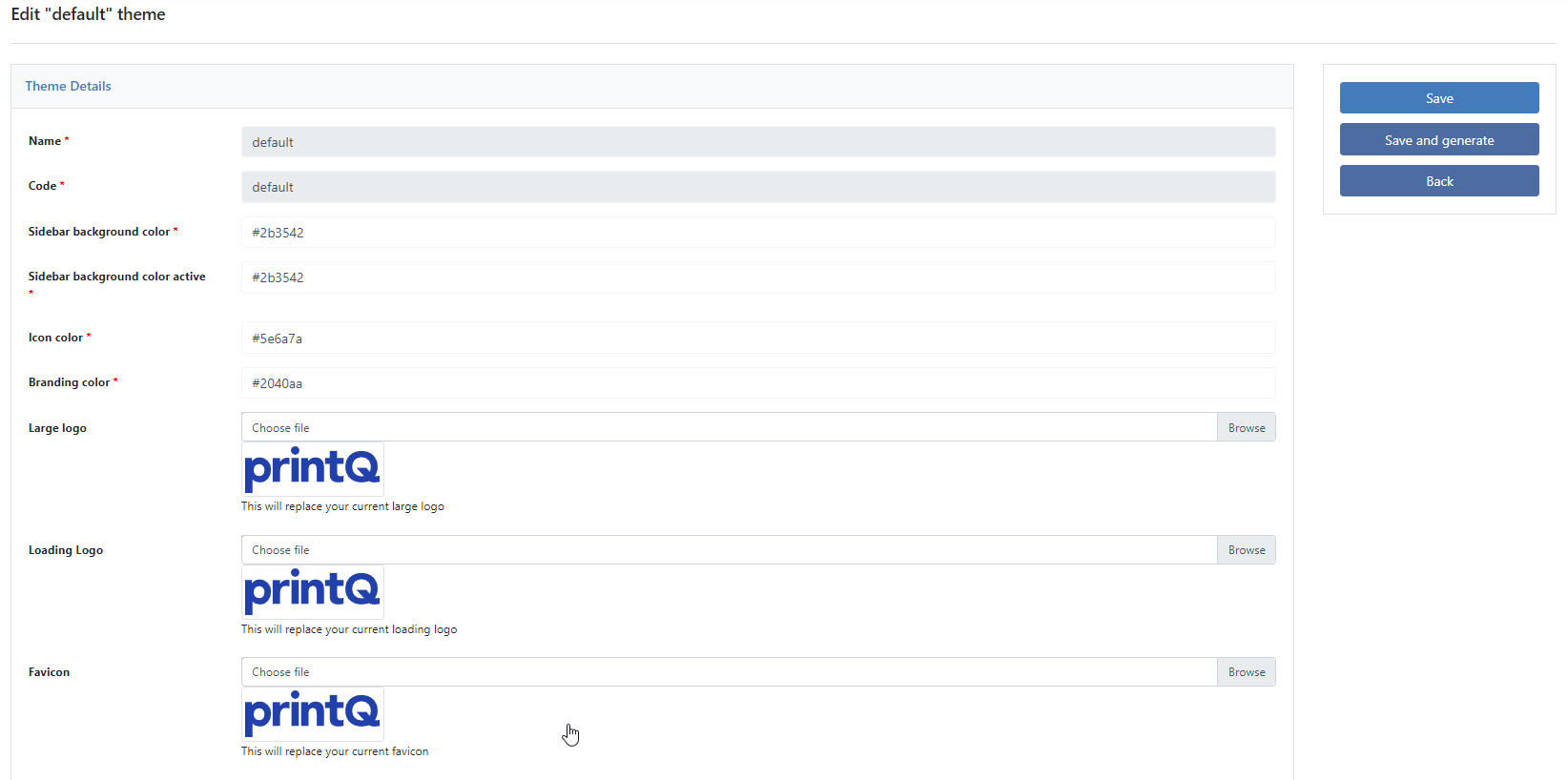Viewport: 1568px width, 780px height.
Task: Focus the Icon color field
Action: [758, 338]
